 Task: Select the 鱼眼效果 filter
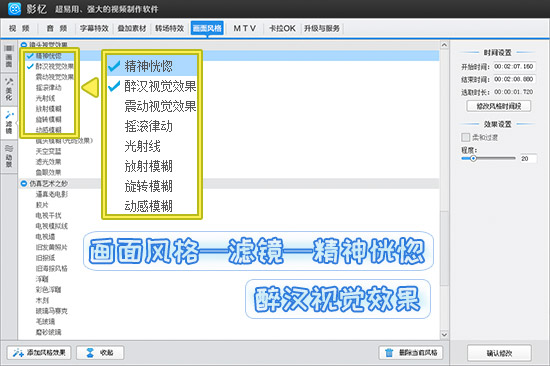[x=48, y=172]
